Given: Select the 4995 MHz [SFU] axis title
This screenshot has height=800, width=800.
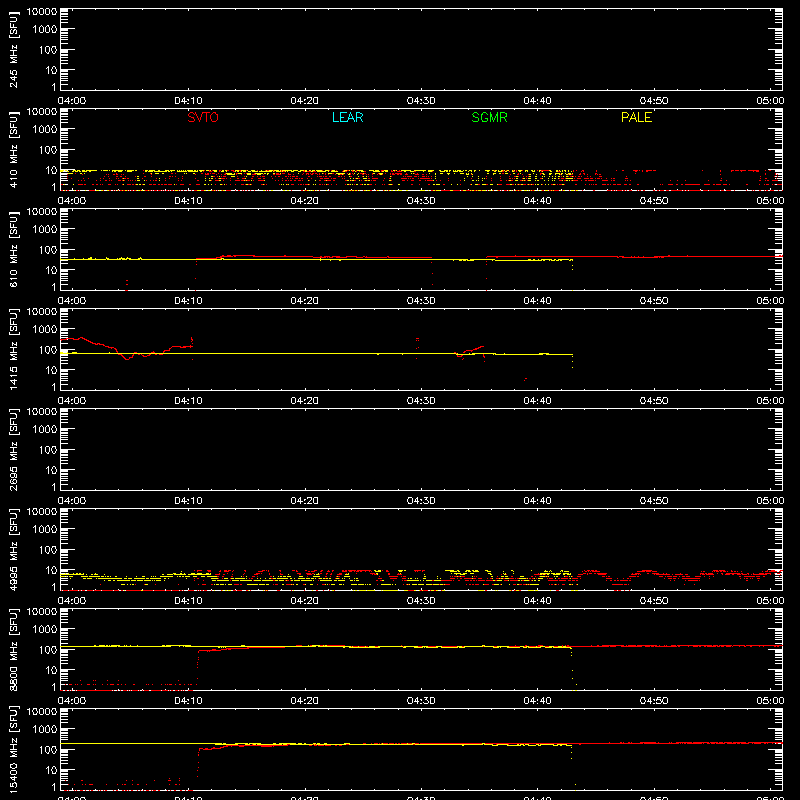Looking at the screenshot, I should point(14,549).
